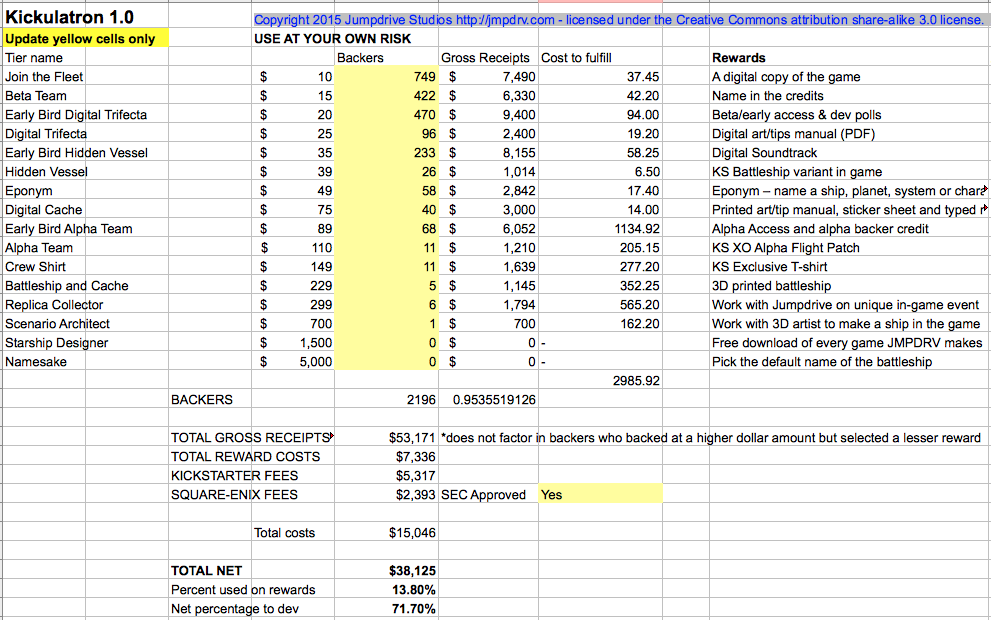Select the Namesake backers count cell
The image size is (991, 620).
pyautogui.click(x=386, y=362)
